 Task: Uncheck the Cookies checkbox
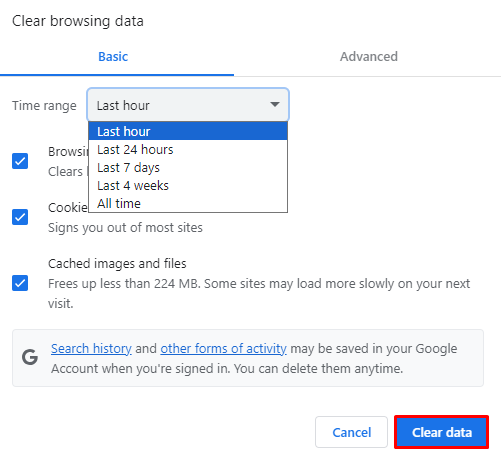pos(20,217)
